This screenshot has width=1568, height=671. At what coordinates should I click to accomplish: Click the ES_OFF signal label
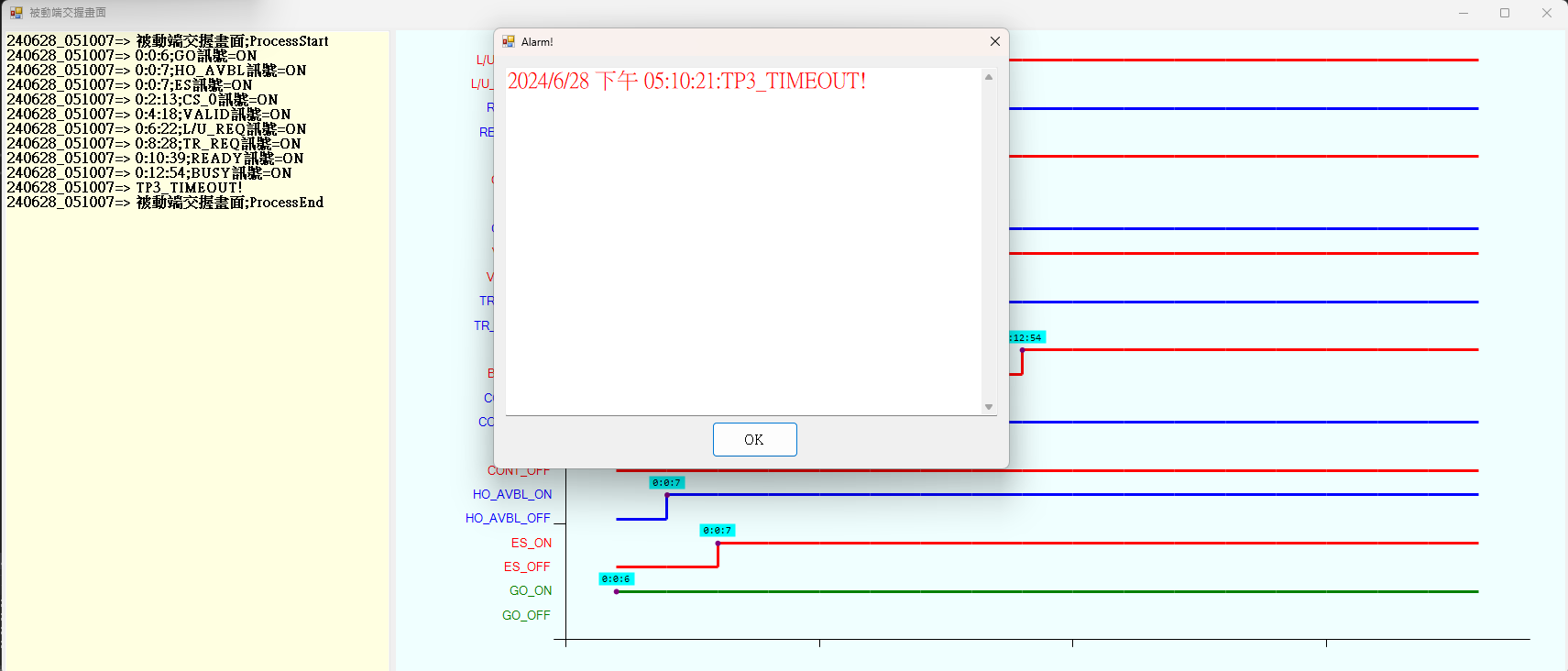coord(527,566)
